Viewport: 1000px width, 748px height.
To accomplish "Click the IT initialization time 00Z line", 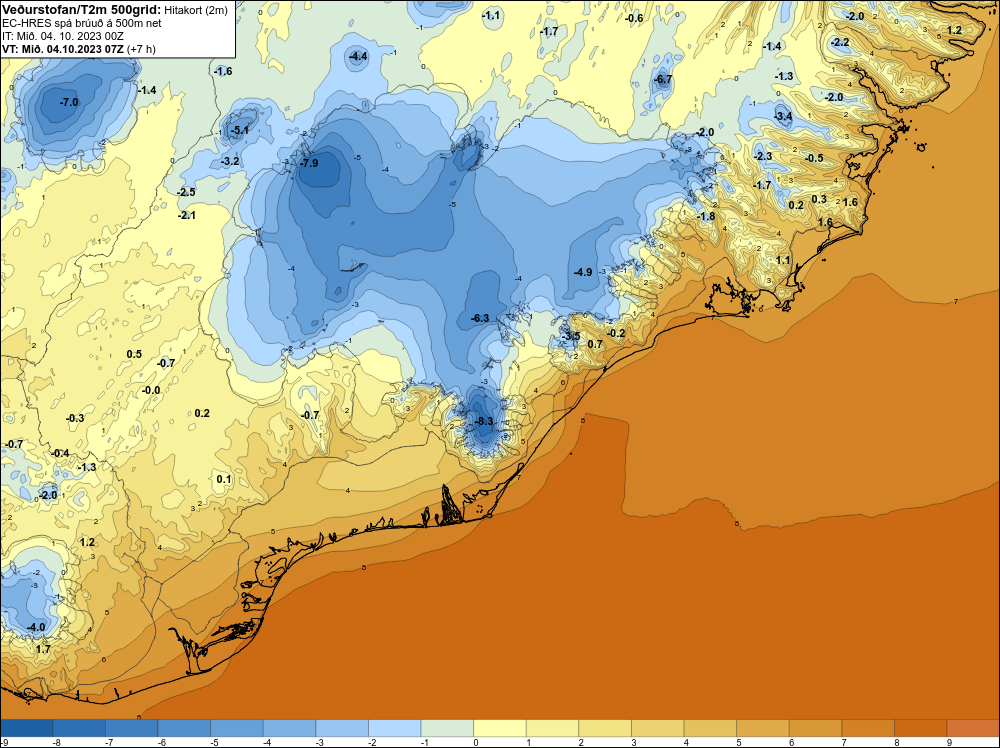I will [x=62, y=36].
